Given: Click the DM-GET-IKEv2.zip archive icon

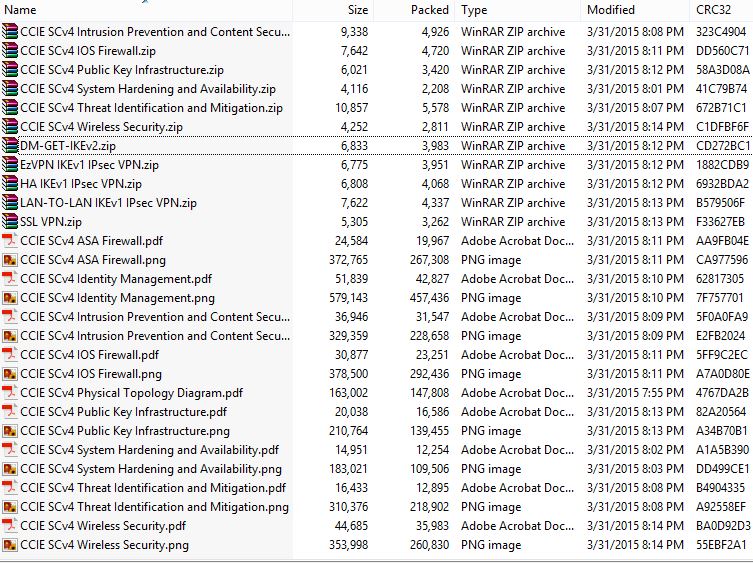Looking at the screenshot, I should [x=10, y=146].
